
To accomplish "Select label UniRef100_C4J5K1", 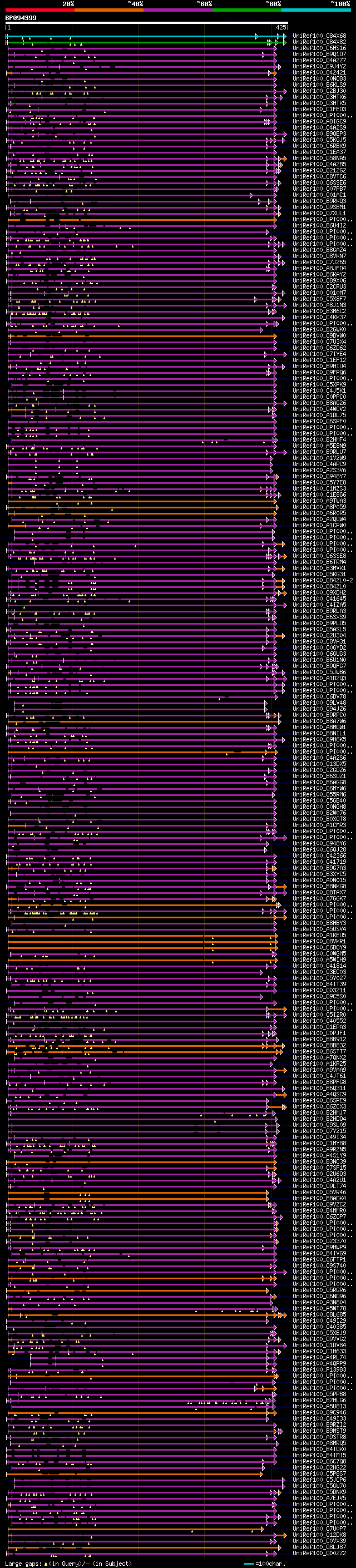I will (319, 390).
